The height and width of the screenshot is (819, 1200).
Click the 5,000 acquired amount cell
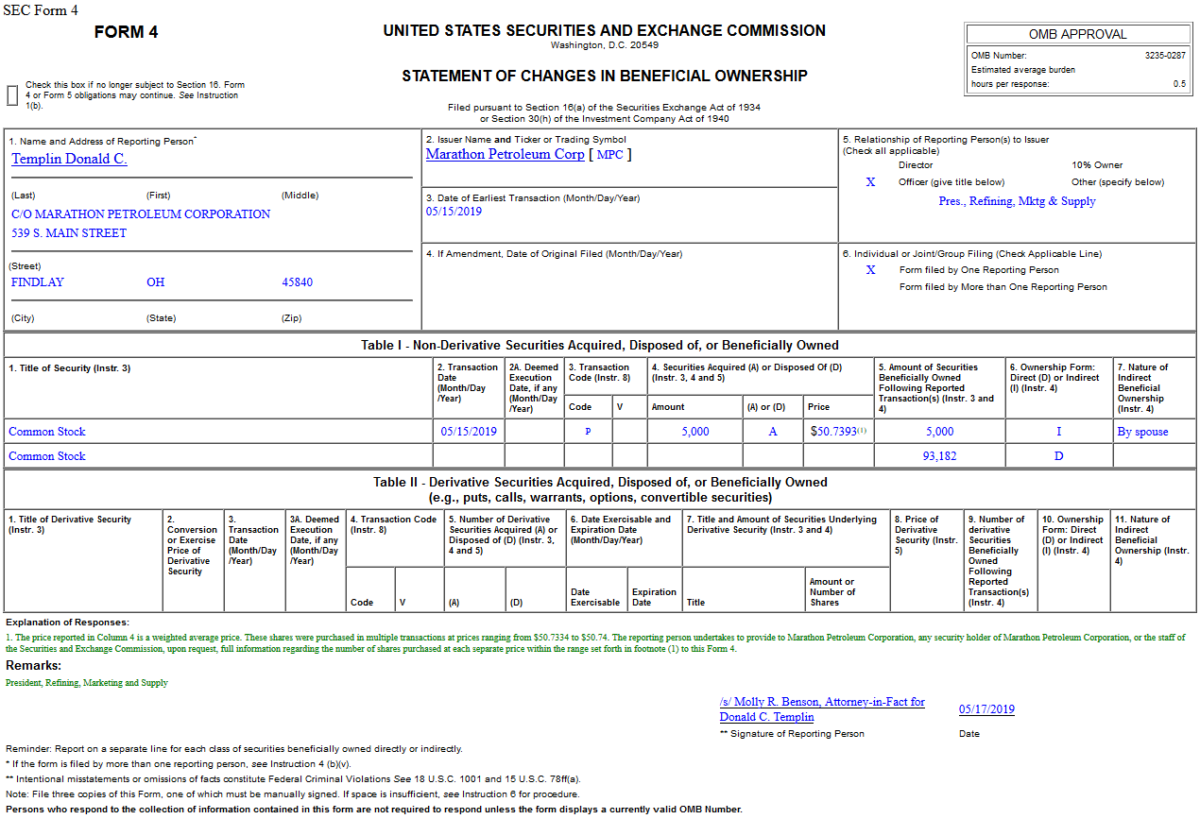[x=695, y=432]
